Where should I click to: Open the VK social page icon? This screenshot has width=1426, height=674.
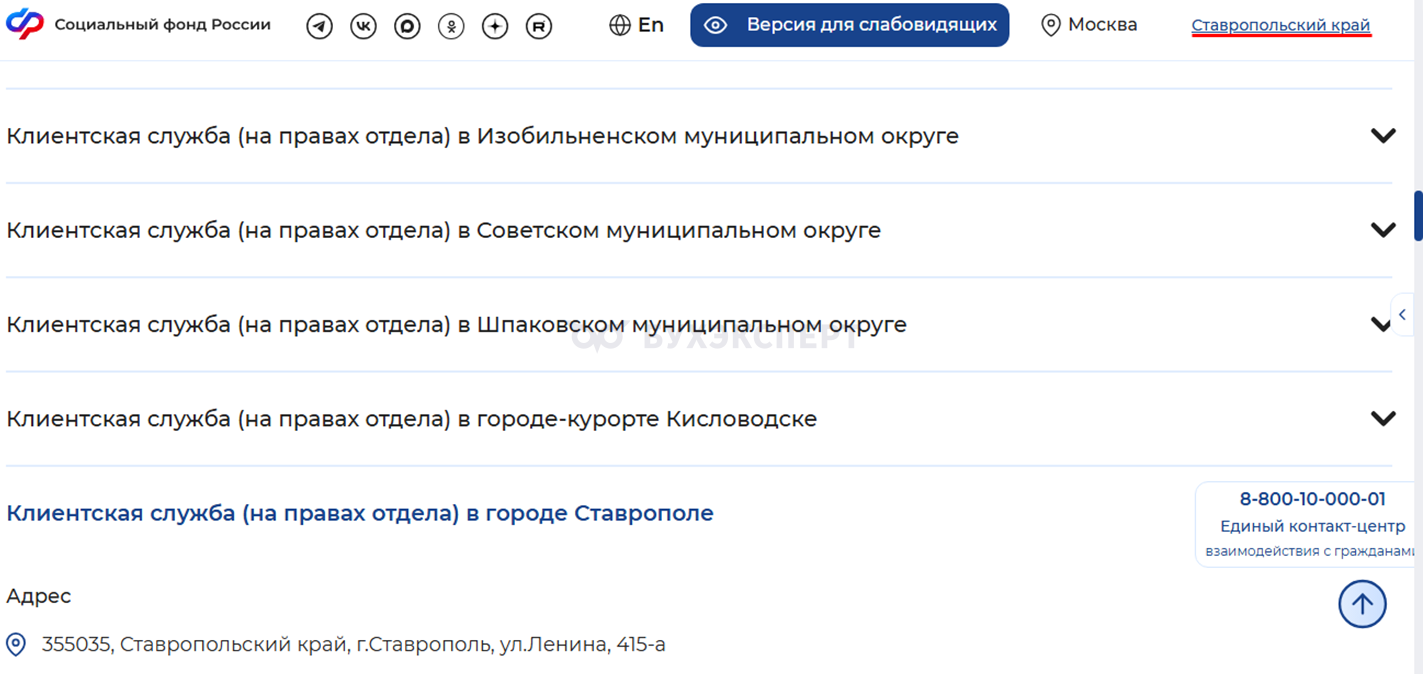[363, 26]
